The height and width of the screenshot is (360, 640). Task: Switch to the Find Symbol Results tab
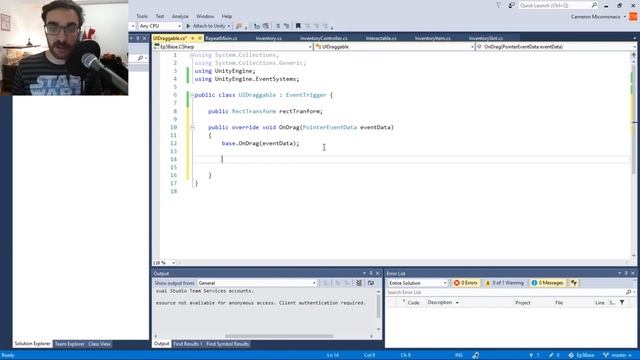(x=227, y=344)
